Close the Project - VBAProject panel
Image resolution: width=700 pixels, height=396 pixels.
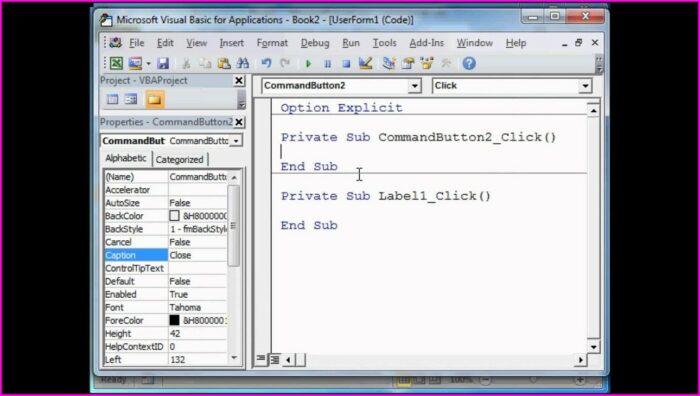239,80
